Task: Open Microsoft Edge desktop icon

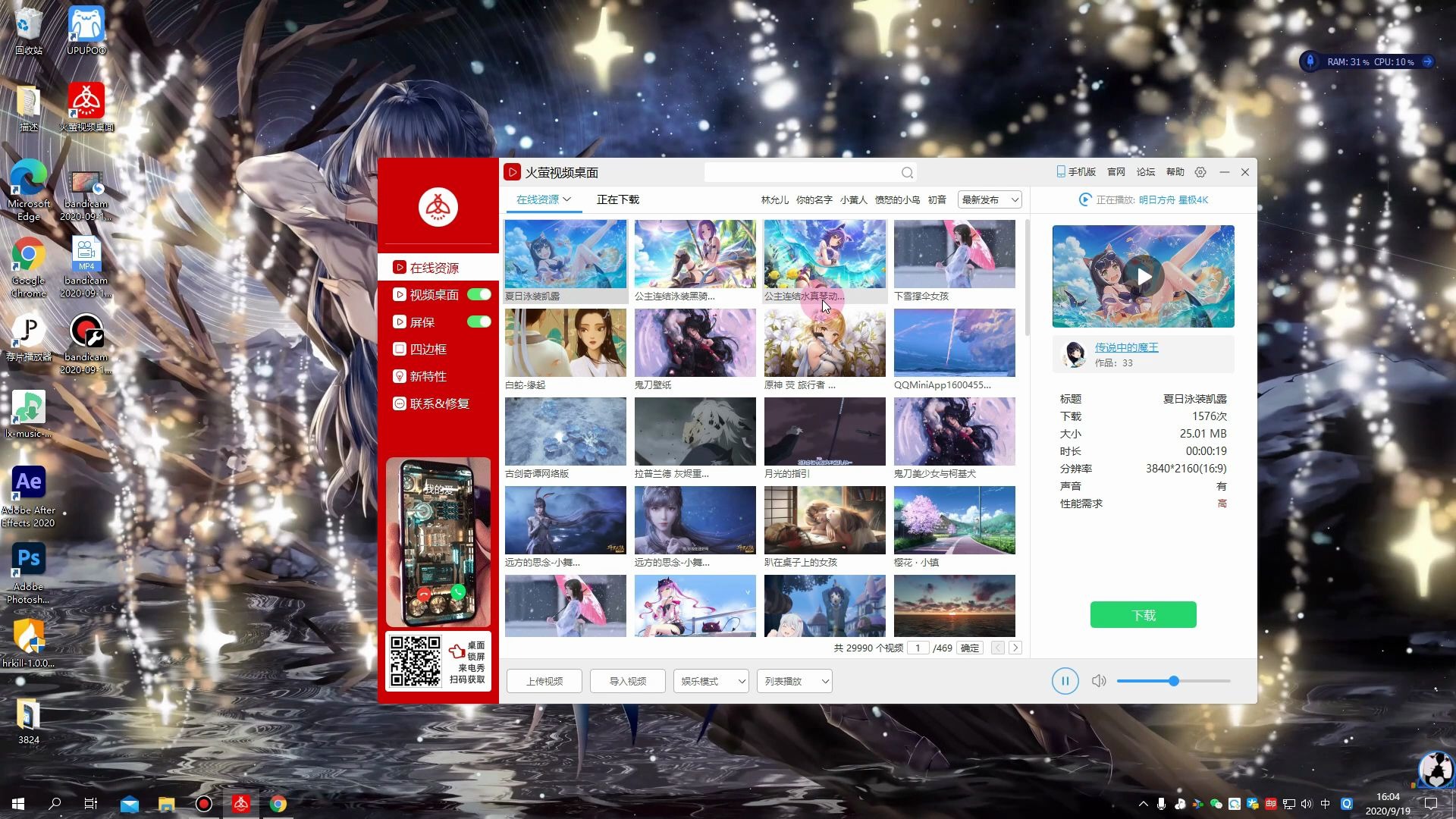Action: [28, 190]
